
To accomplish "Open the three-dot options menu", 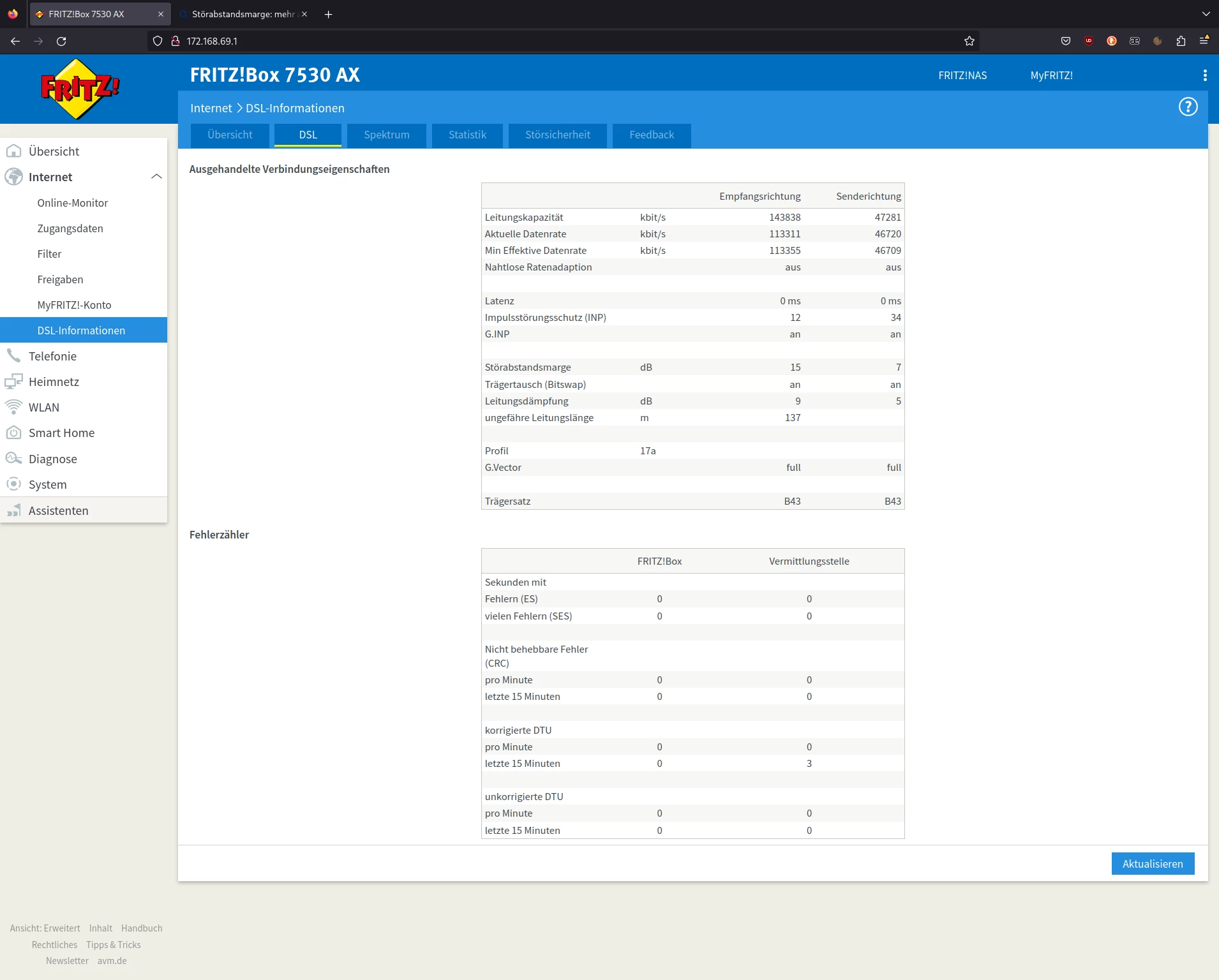I will [1204, 75].
